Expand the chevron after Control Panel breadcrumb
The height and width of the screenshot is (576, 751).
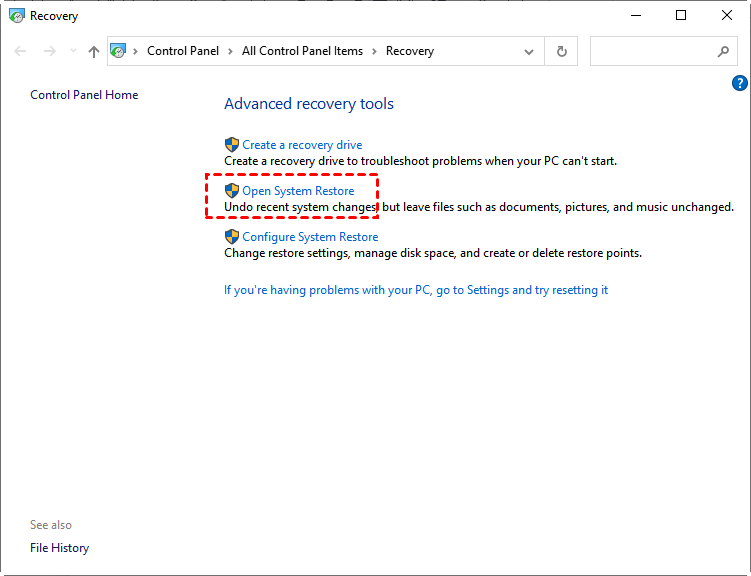pos(231,51)
